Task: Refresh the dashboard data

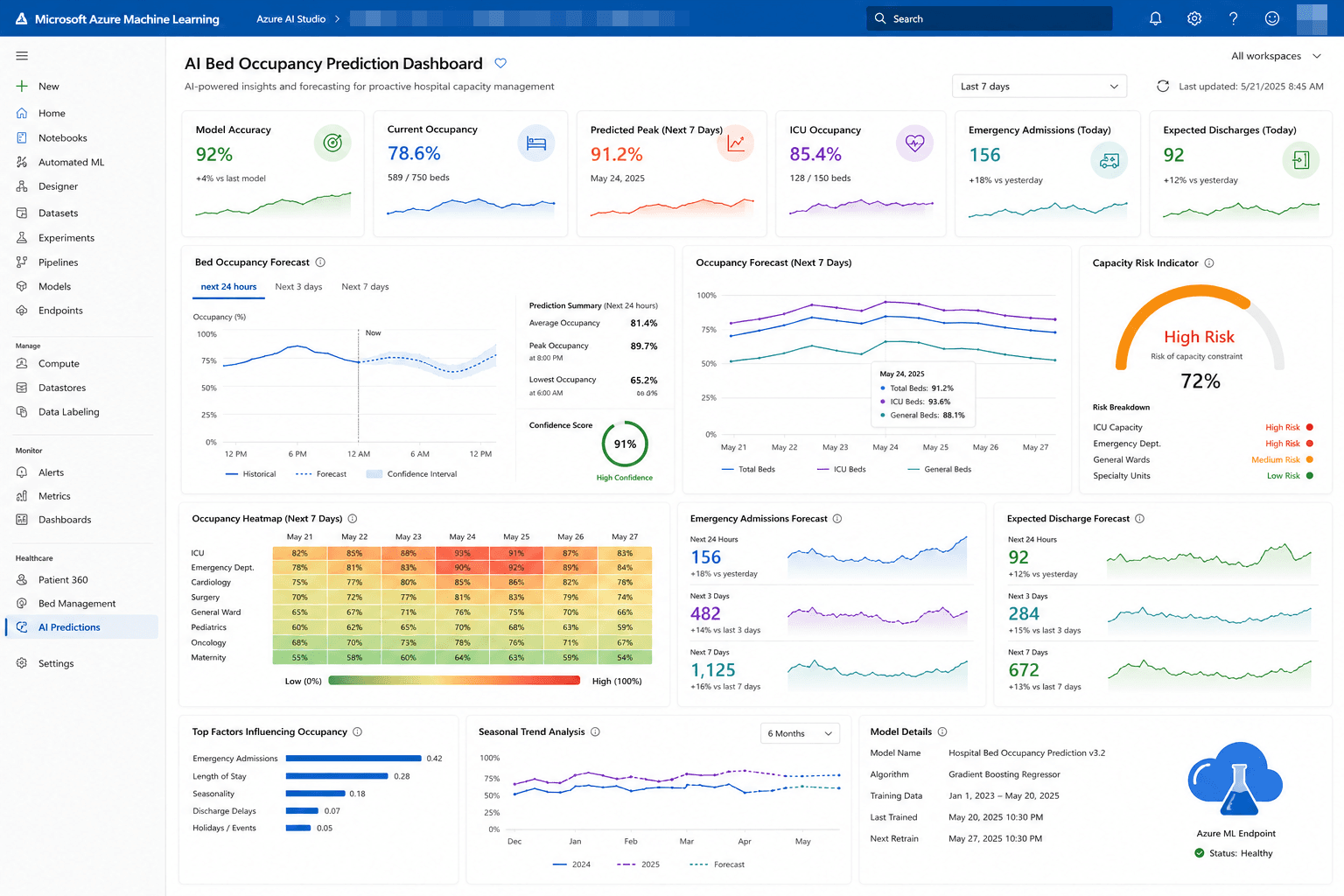Action: tap(1163, 86)
